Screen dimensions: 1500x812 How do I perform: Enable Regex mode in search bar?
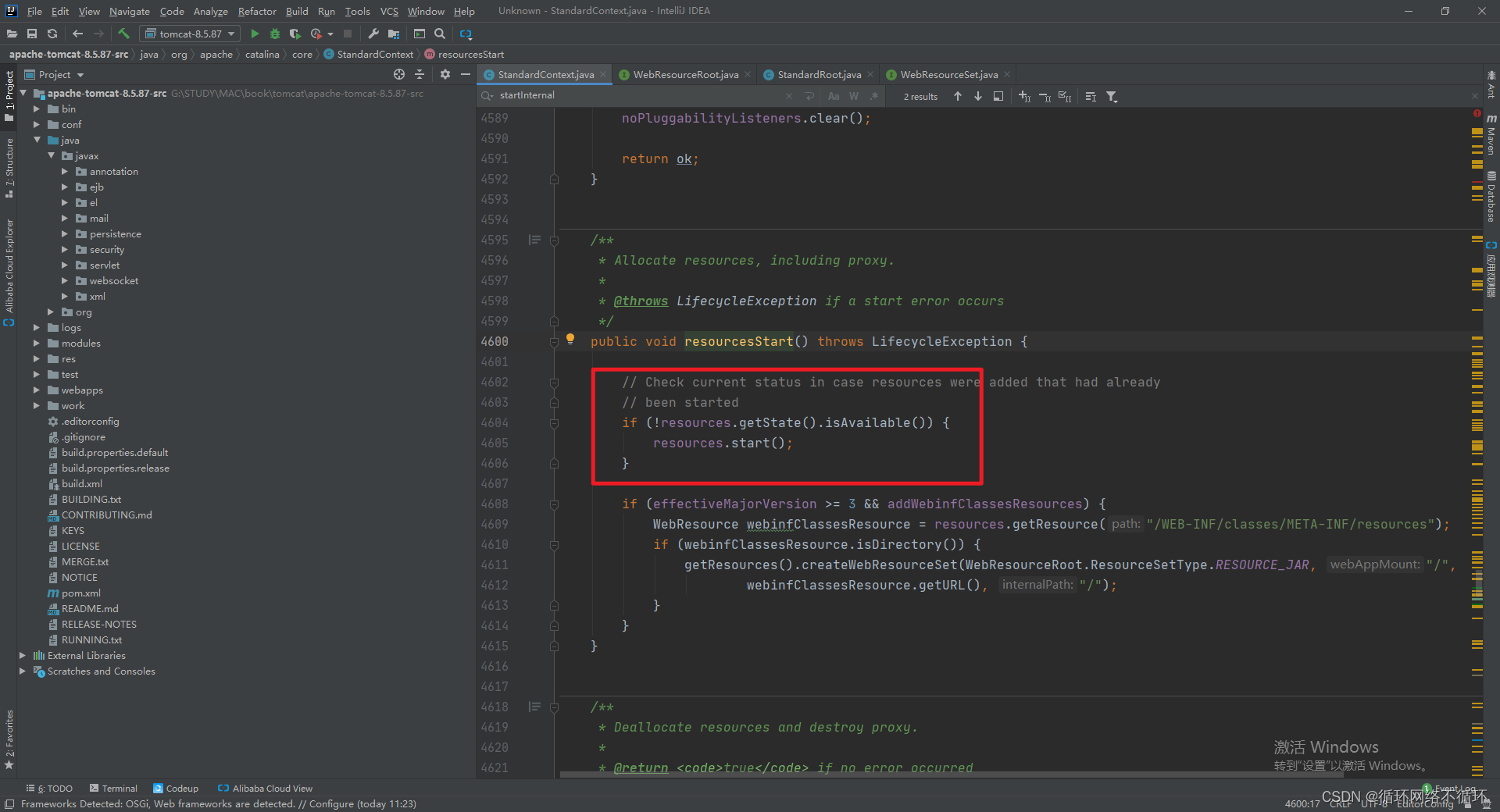873,96
